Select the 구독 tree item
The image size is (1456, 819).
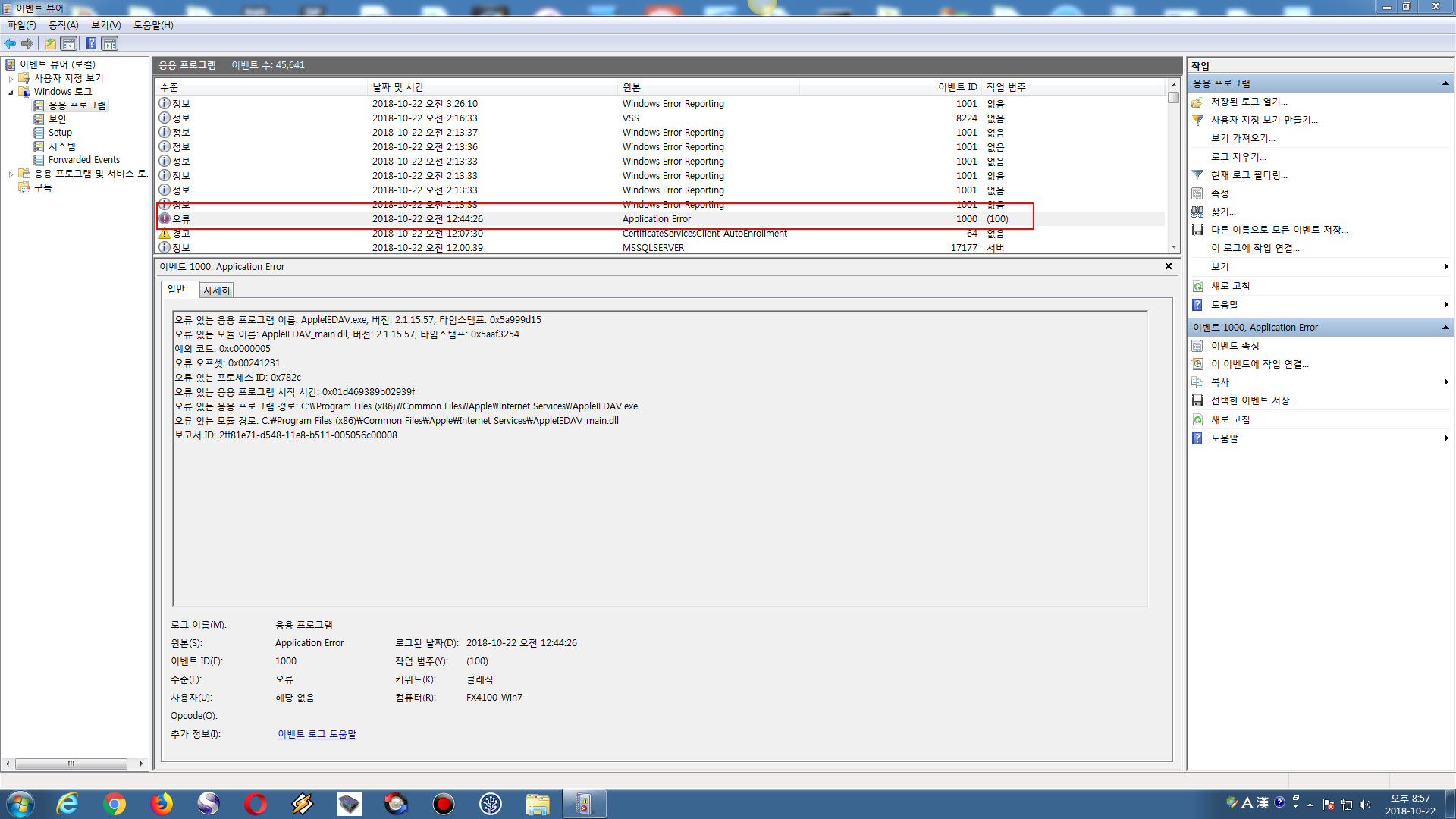click(x=42, y=187)
